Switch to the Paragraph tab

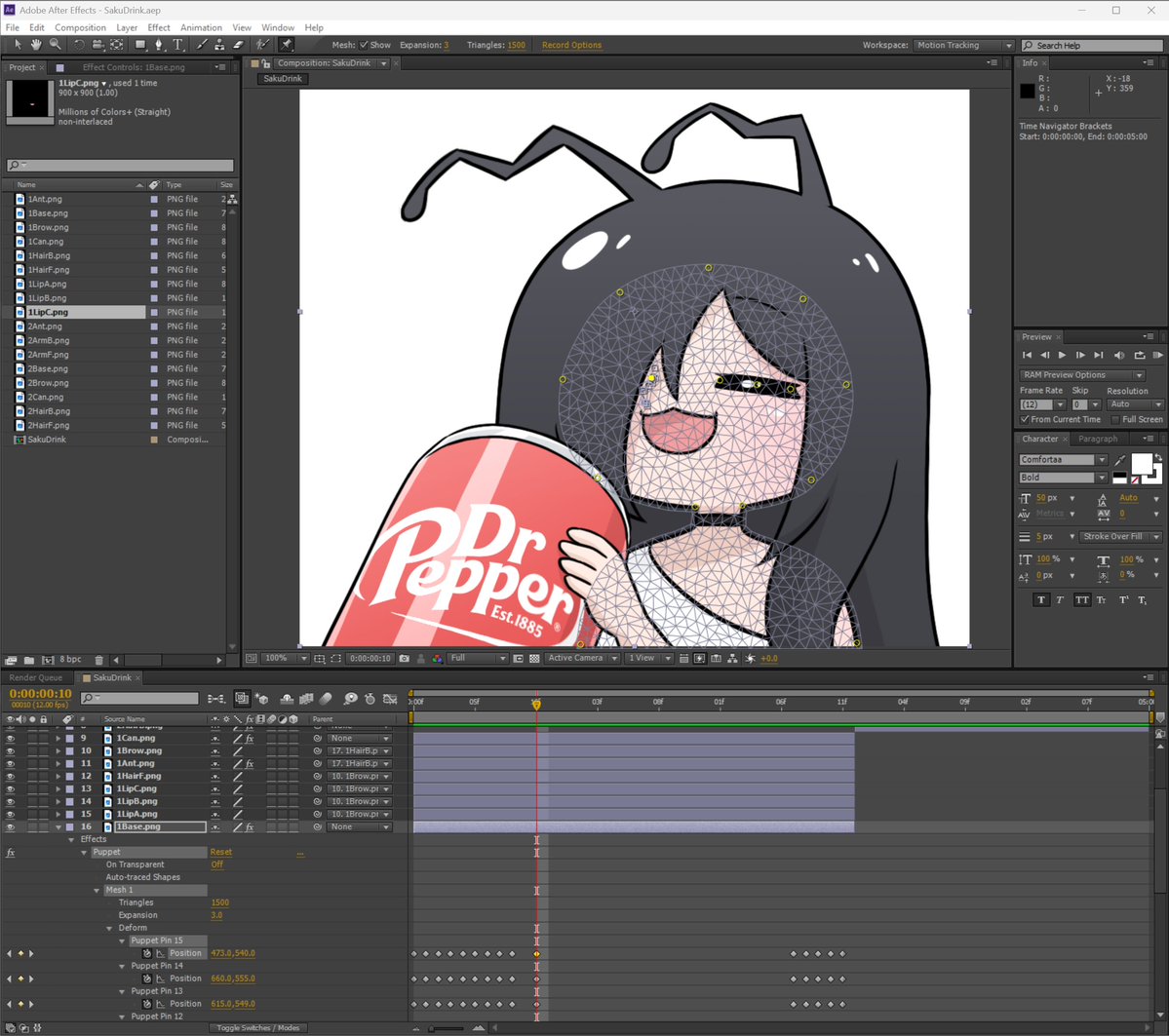[1098, 439]
